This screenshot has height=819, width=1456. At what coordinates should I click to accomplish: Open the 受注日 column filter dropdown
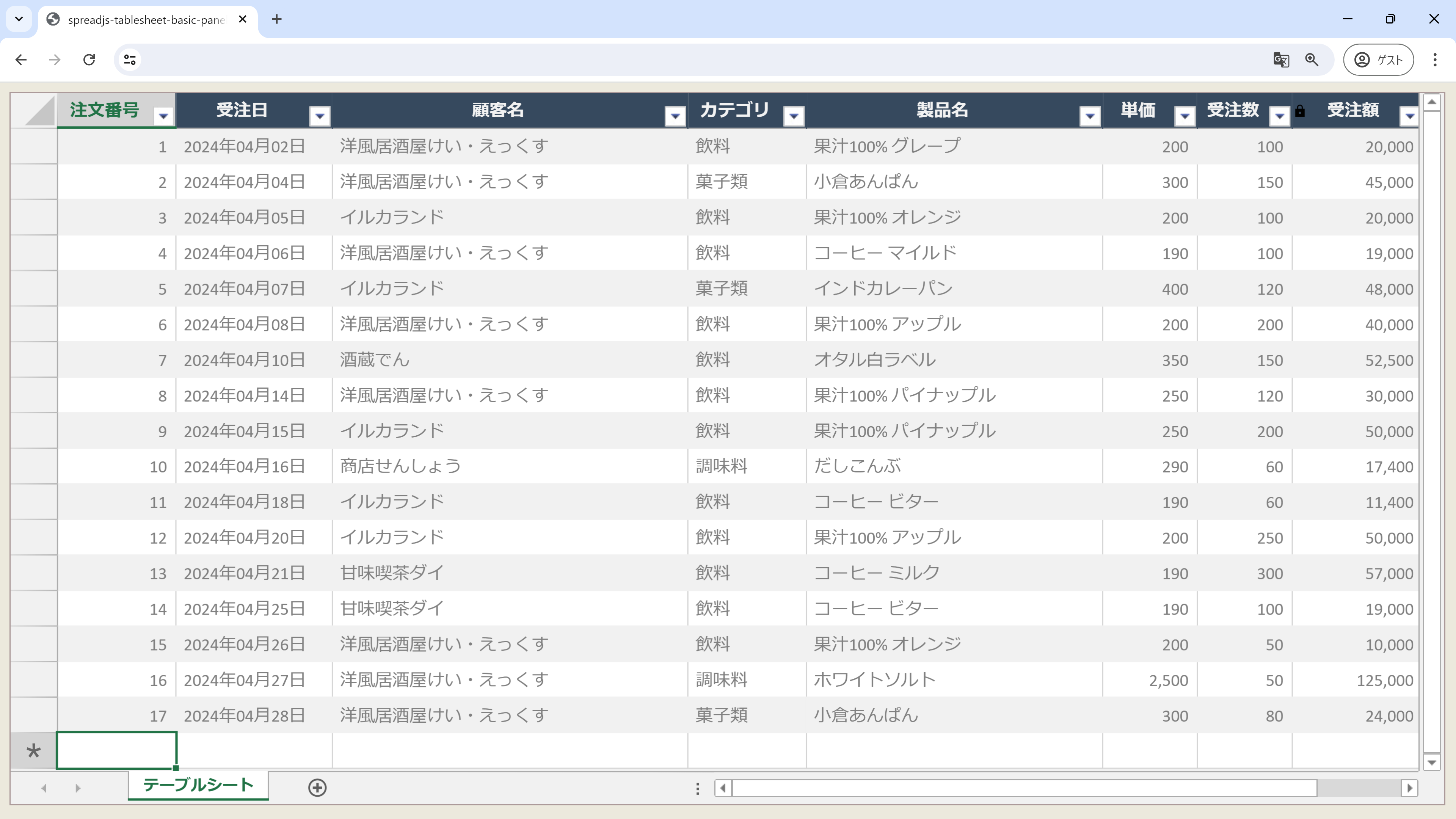coord(320,116)
